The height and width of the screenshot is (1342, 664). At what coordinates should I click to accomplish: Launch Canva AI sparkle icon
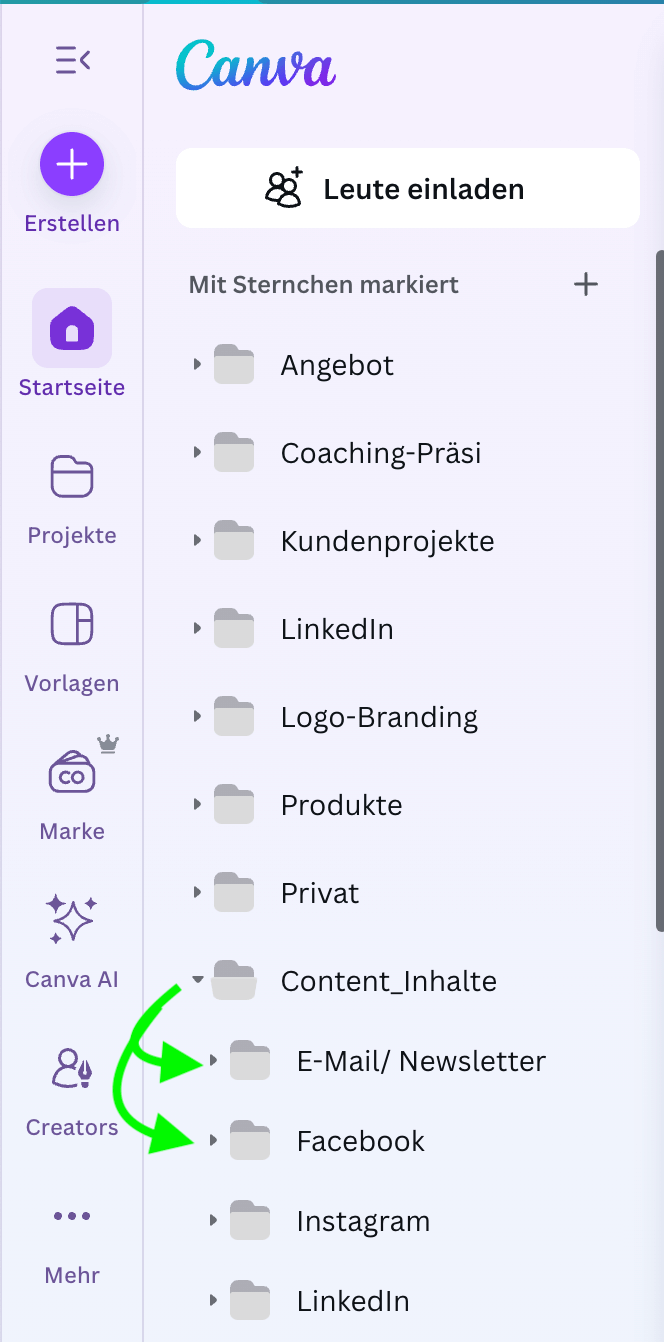[x=72, y=920]
